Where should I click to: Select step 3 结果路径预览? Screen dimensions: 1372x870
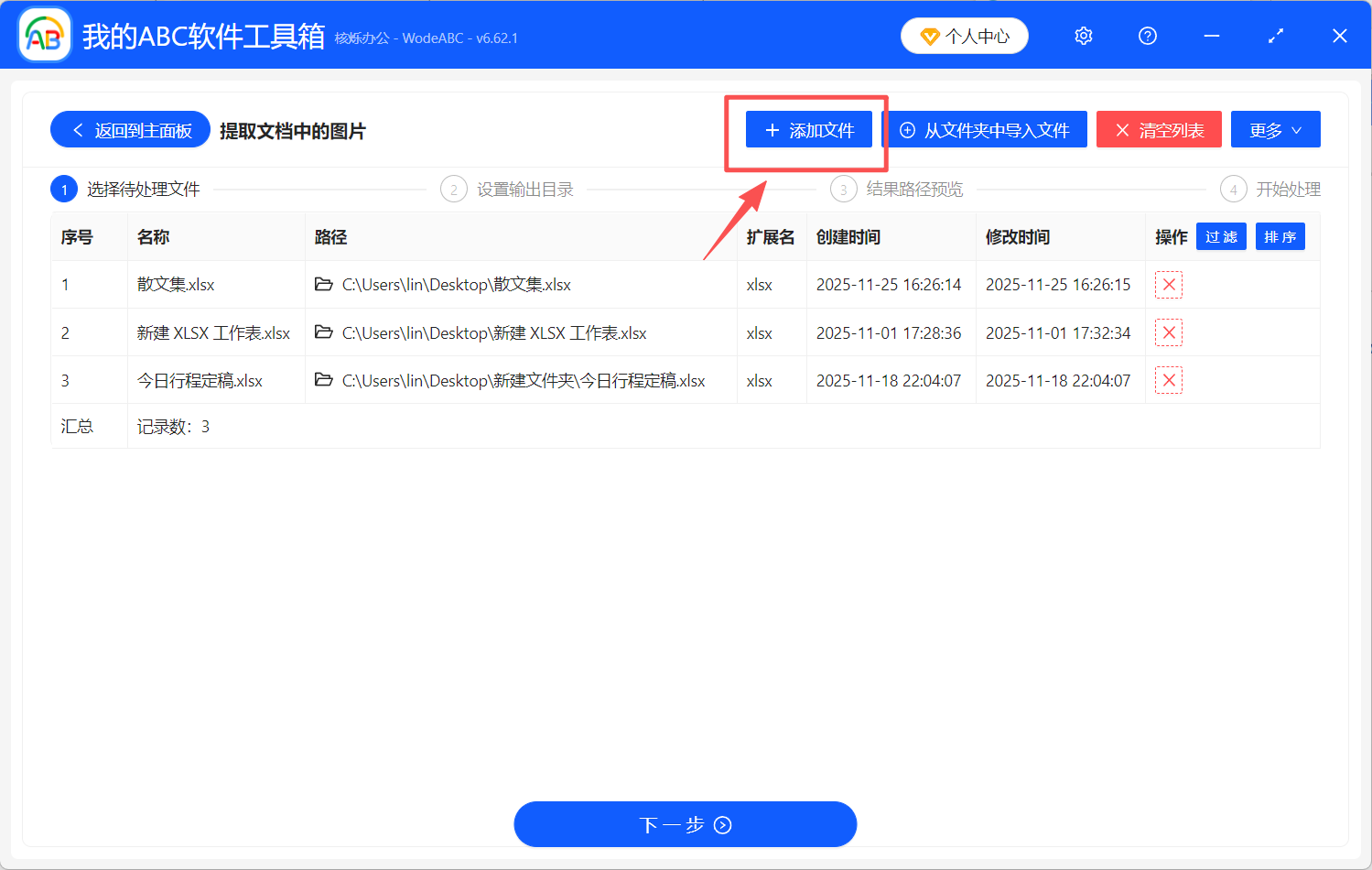coord(895,189)
